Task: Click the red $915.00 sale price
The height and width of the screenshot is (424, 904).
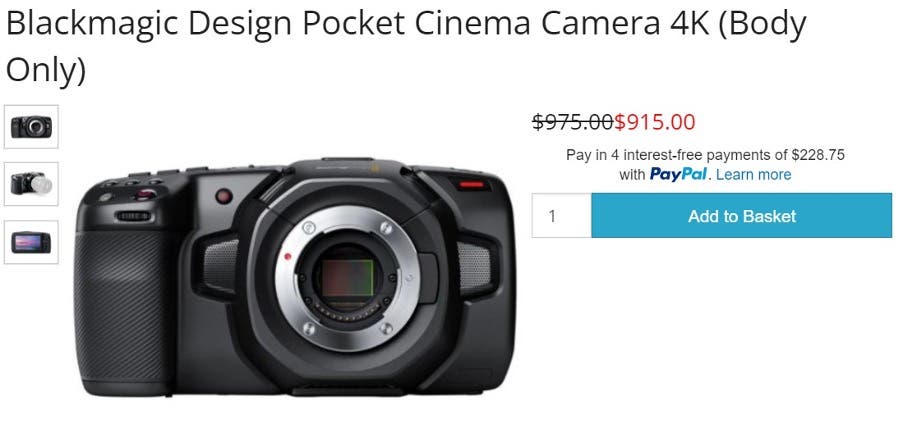Action: pyautogui.click(x=654, y=122)
